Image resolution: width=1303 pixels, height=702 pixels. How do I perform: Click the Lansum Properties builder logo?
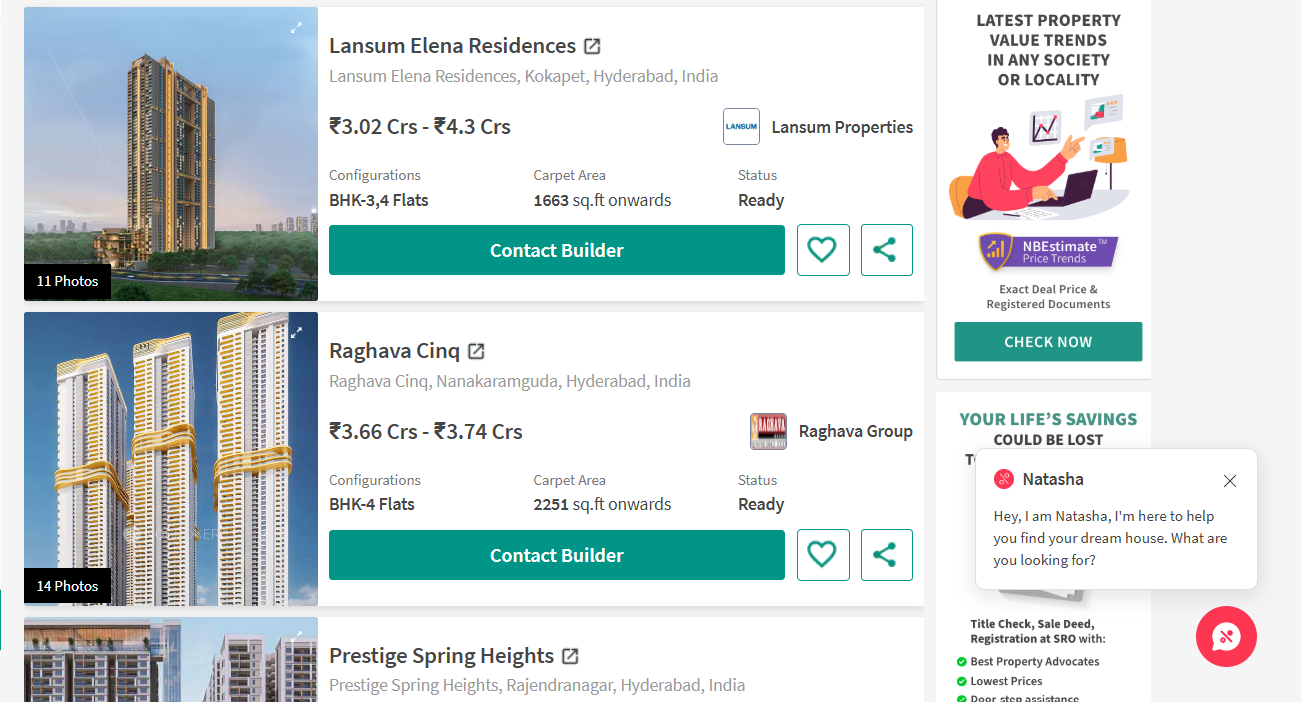click(x=741, y=127)
